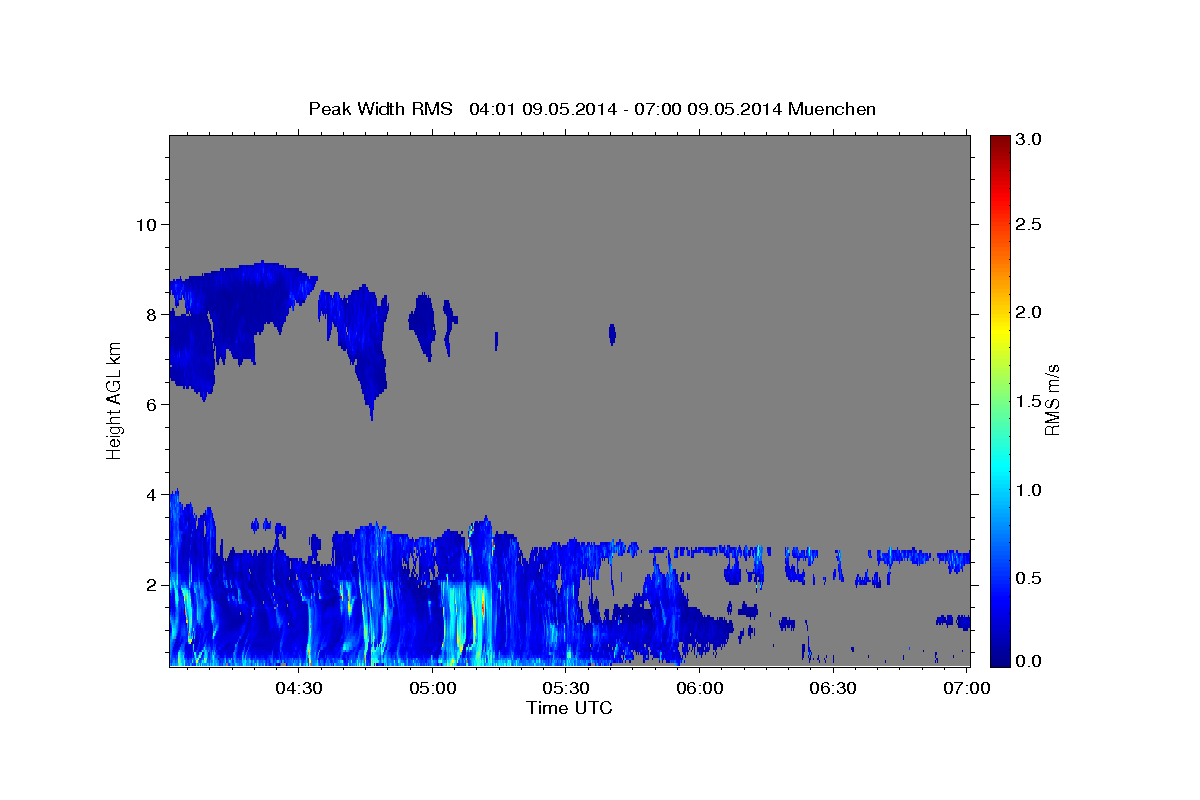Image resolution: width=1200 pixels, height=800 pixels.
Task: Click the colorbar value 2.0
Action: click(x=1029, y=312)
